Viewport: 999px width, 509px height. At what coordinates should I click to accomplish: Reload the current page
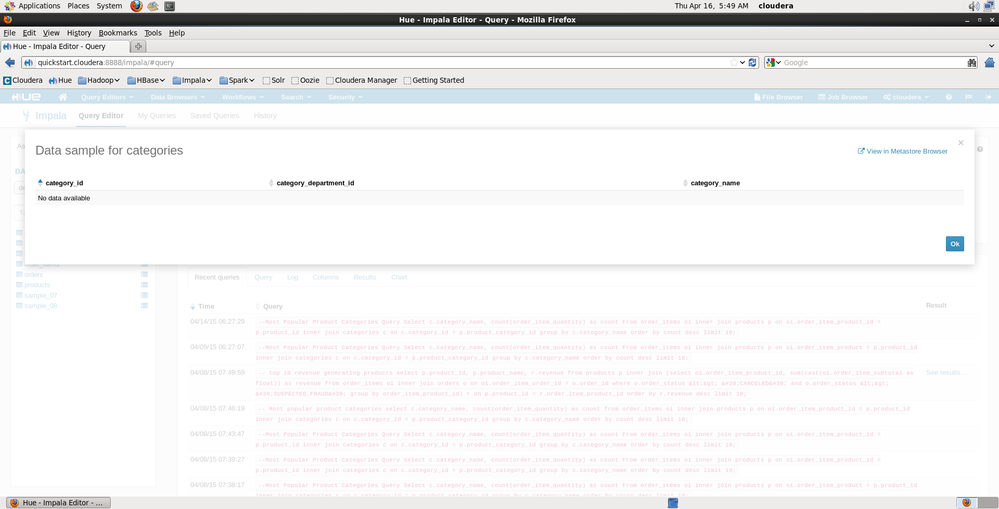click(x=752, y=62)
